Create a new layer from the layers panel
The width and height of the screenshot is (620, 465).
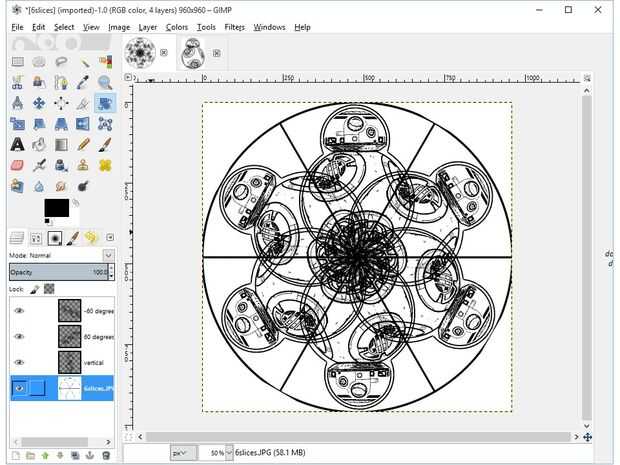16,456
